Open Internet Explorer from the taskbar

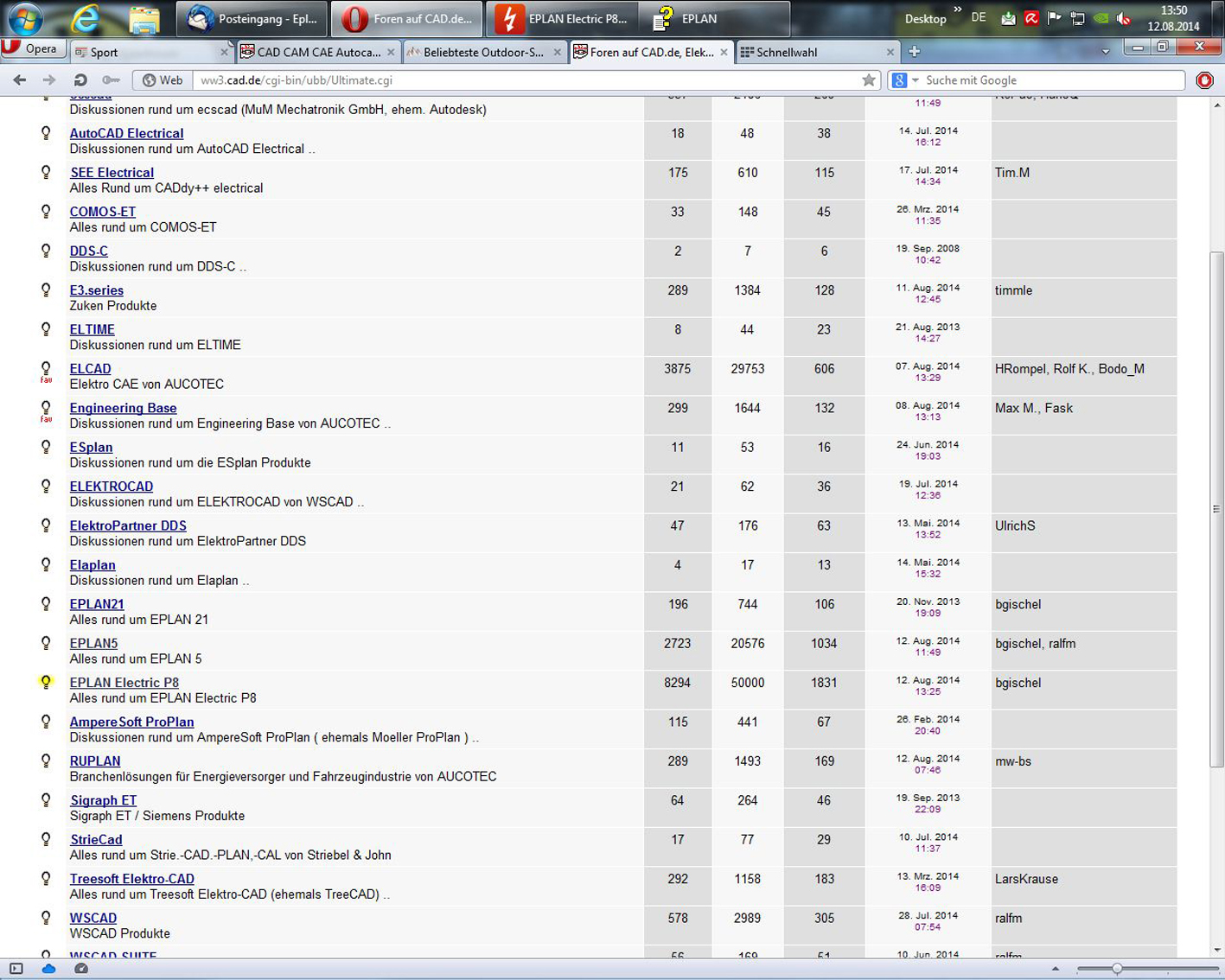coord(85,18)
